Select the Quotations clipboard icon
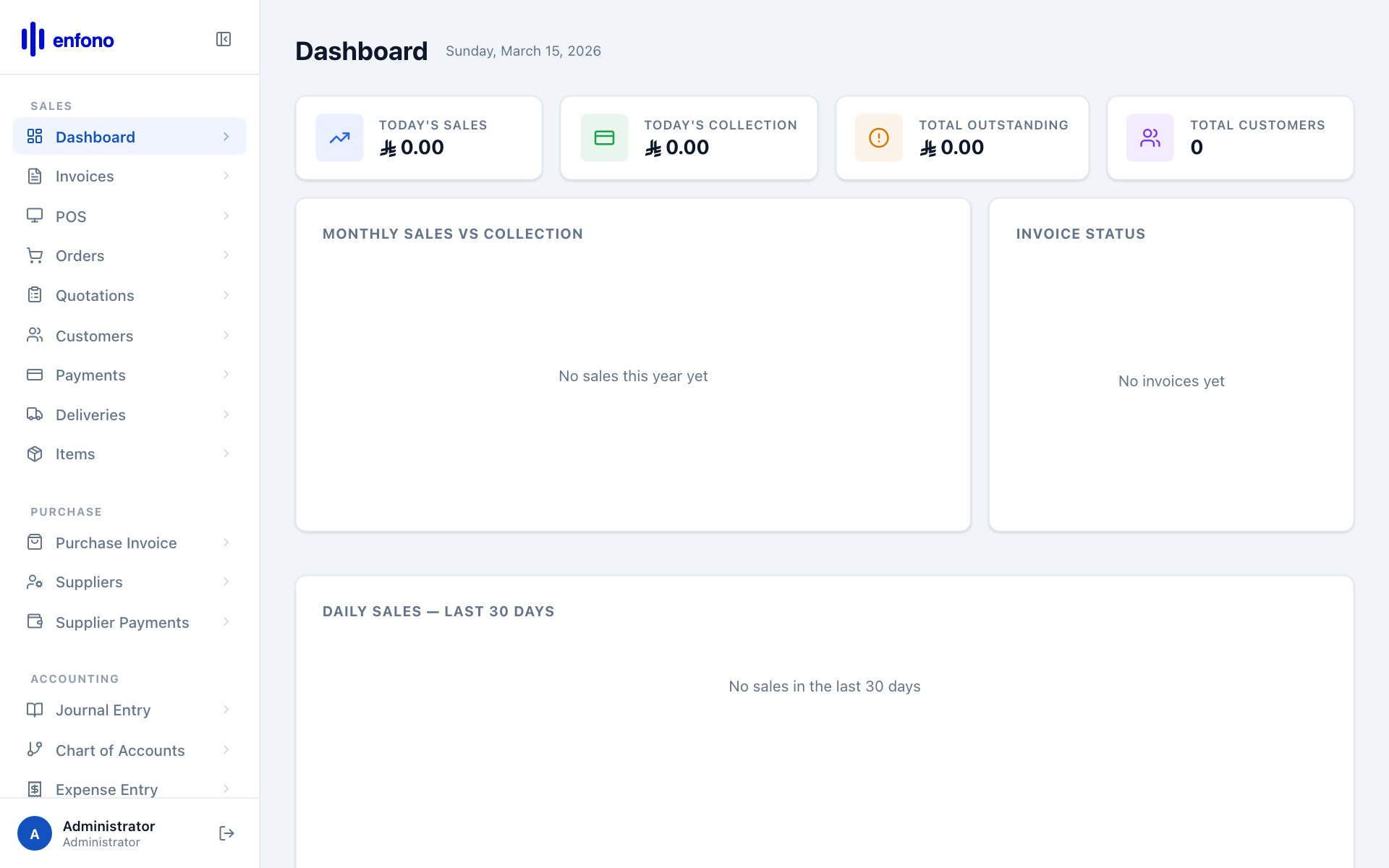 point(35,295)
